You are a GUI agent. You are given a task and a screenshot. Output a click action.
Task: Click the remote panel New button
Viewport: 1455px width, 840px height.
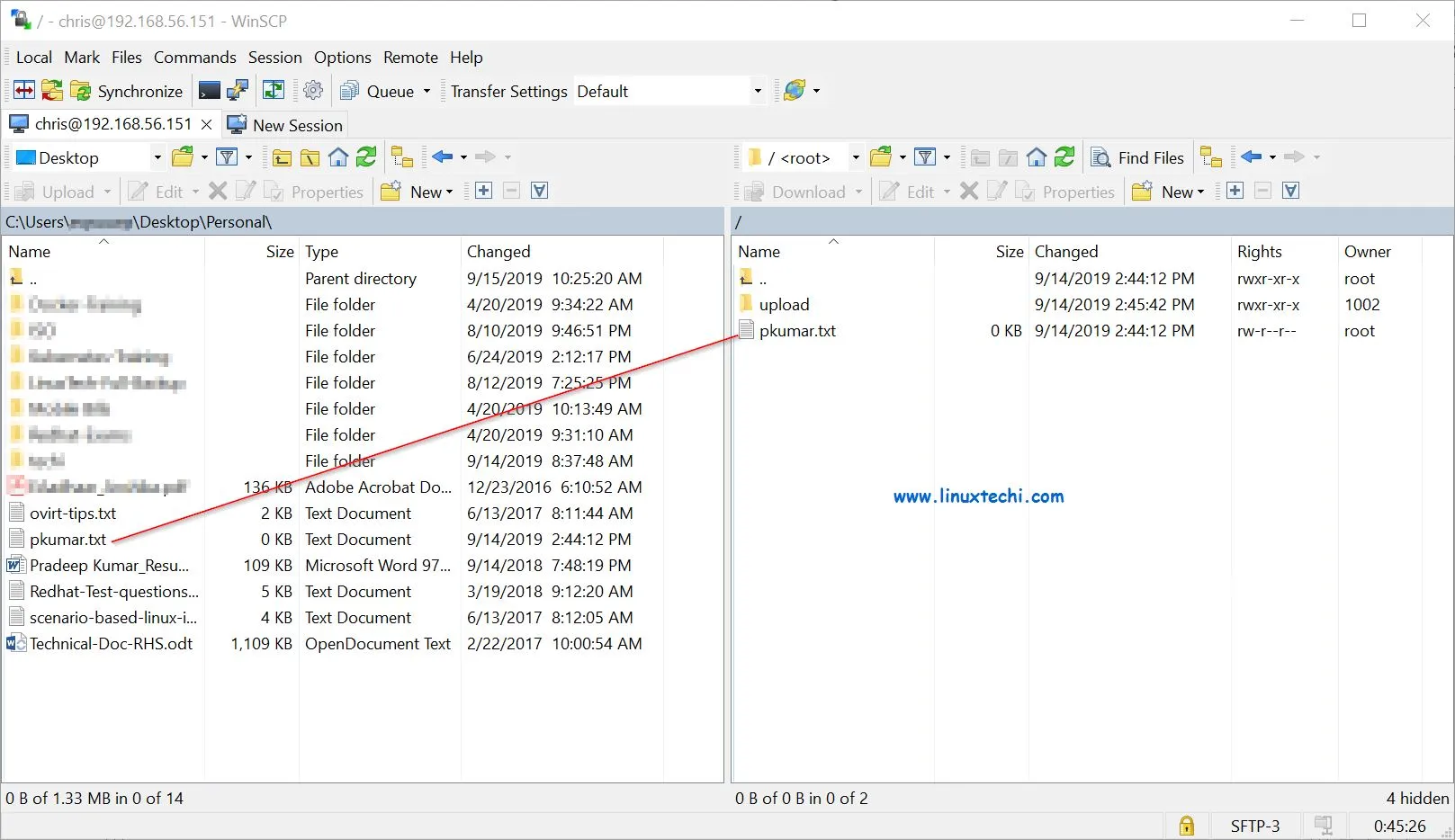pos(1169,192)
